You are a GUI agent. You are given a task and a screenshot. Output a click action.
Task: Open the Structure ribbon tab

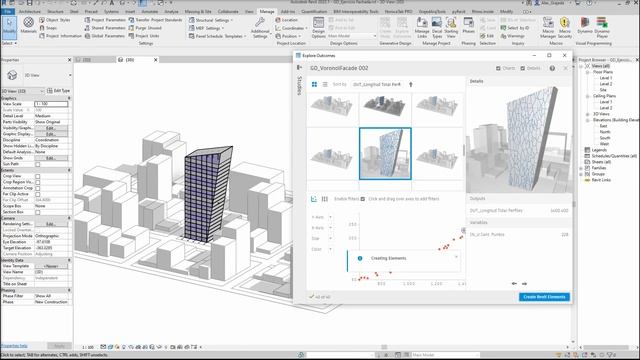pos(56,11)
